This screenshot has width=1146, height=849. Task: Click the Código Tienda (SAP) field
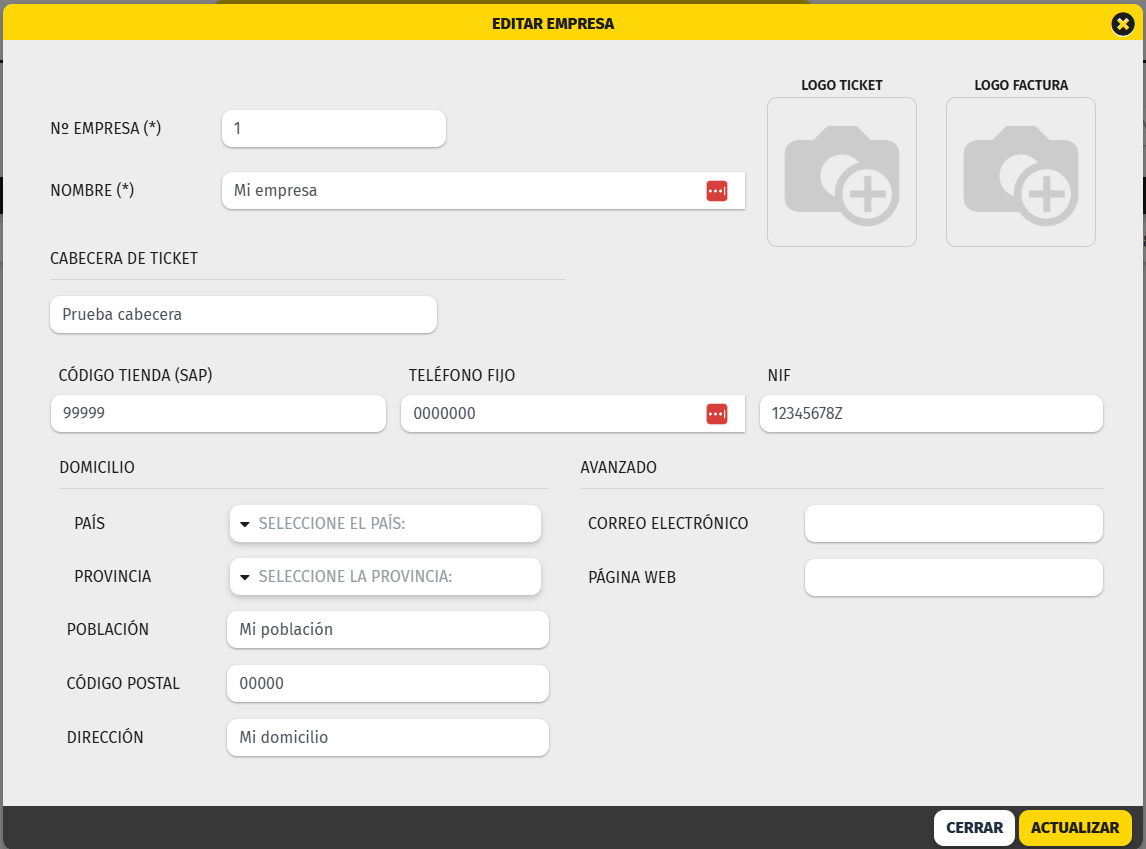point(218,414)
